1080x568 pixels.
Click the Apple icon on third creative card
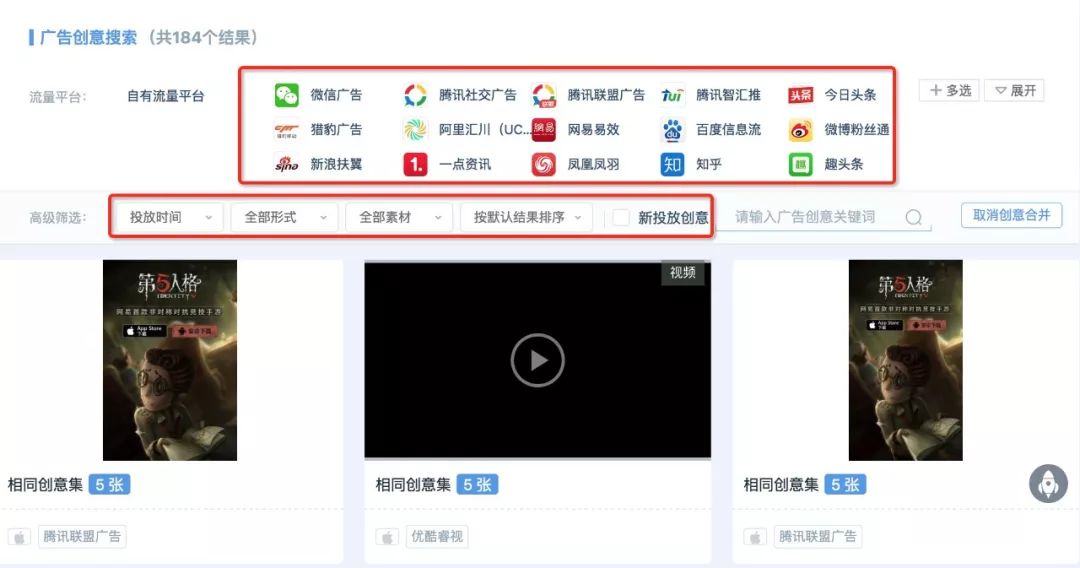pyautogui.click(x=755, y=537)
